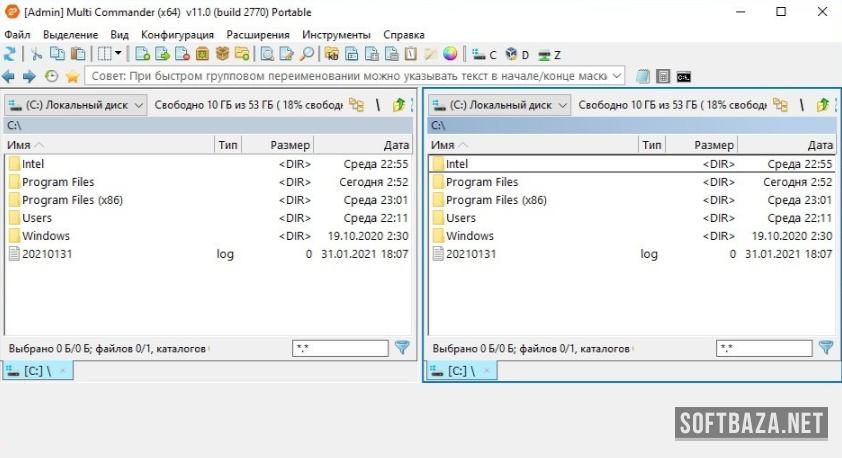Sort the left panel by Размер column
842x458 pixels.
290,145
